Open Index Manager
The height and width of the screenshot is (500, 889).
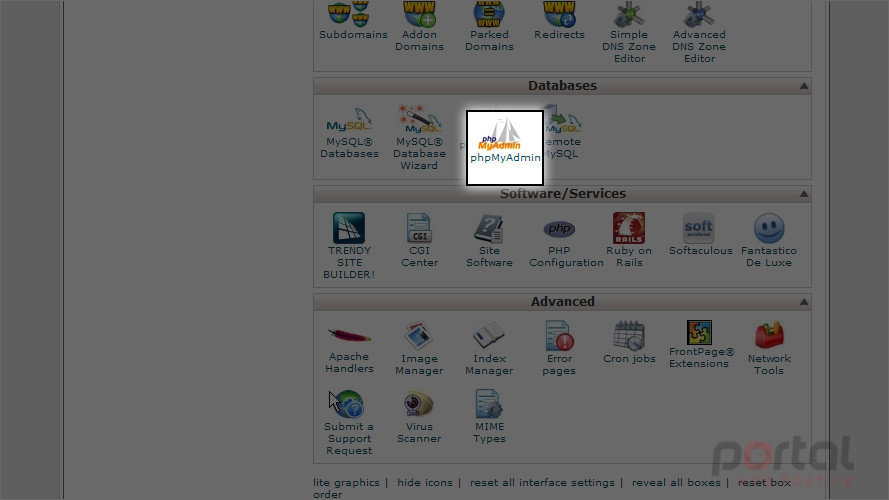(x=489, y=348)
